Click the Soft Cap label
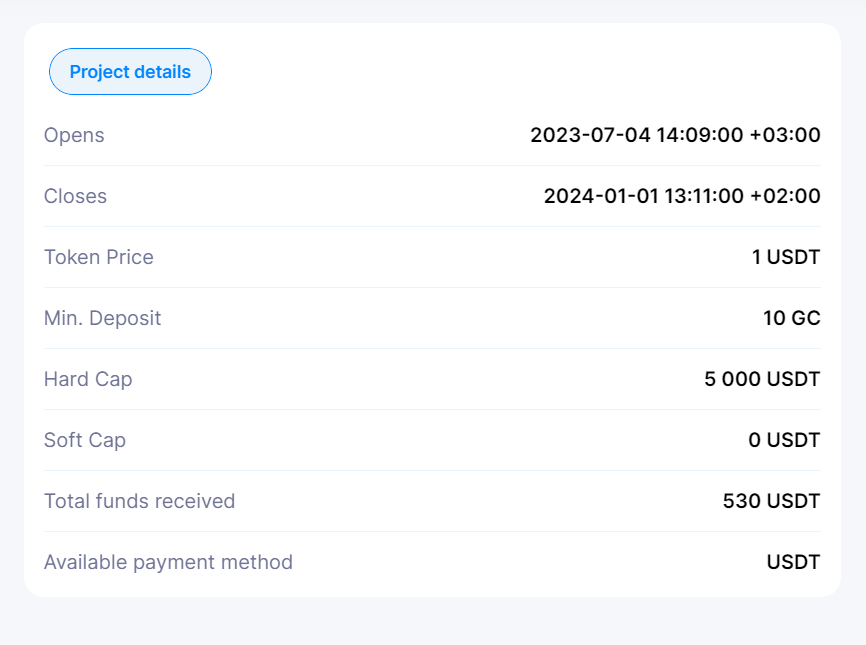Image resolution: width=866 pixels, height=645 pixels. coord(85,440)
